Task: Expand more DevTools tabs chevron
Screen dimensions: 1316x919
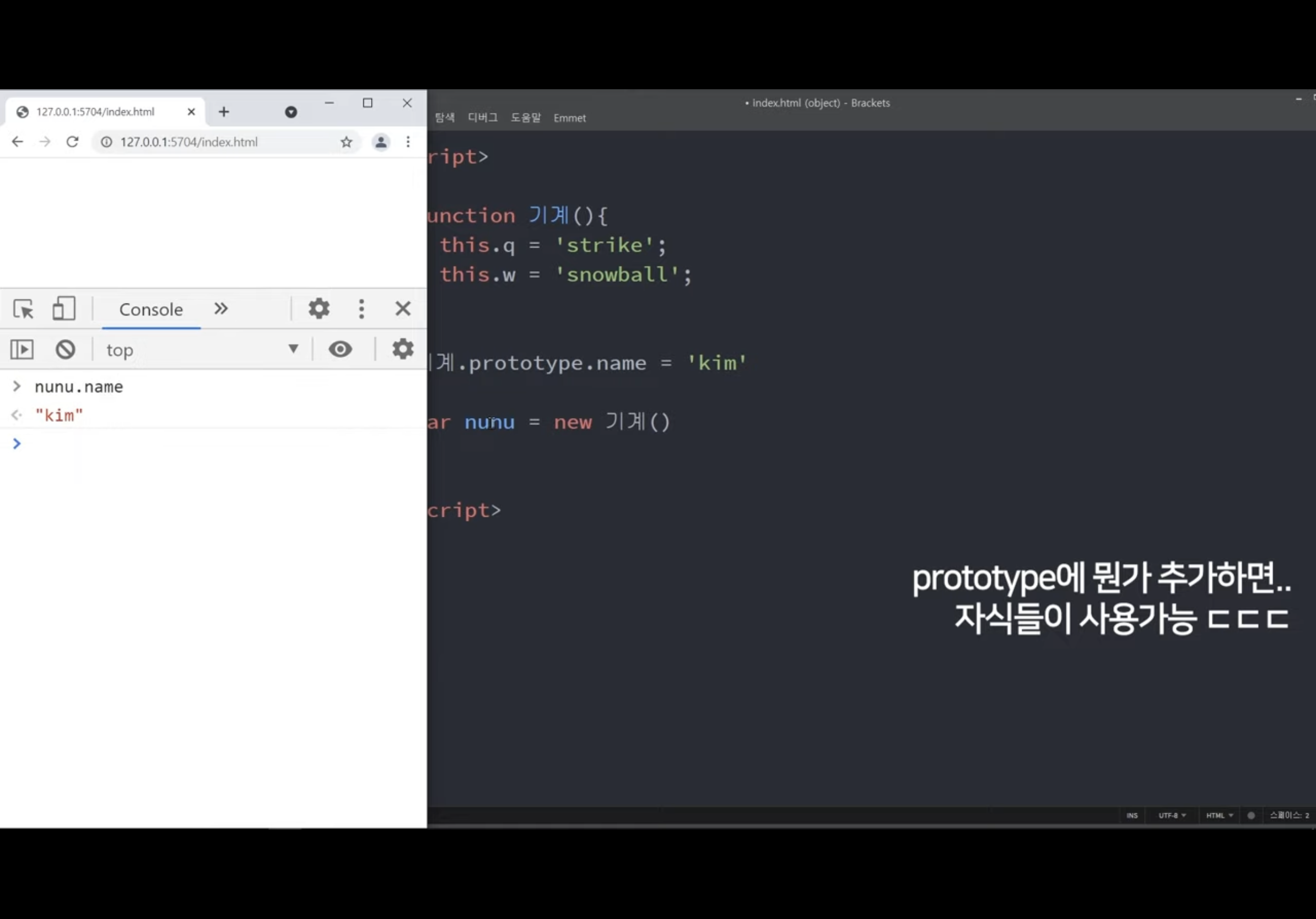Action: click(220, 309)
